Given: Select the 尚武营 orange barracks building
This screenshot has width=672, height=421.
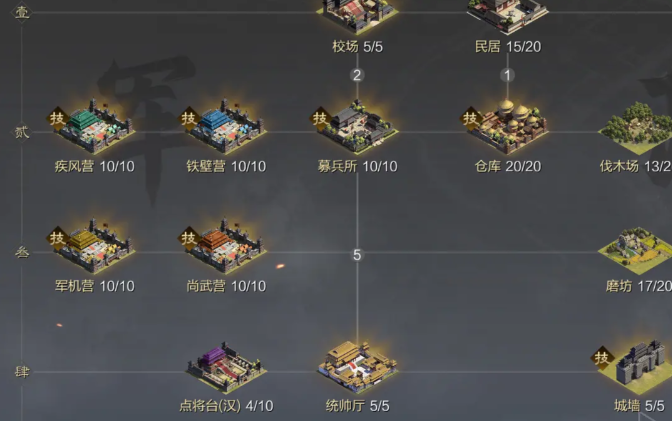Looking at the screenshot, I should click(226, 247).
